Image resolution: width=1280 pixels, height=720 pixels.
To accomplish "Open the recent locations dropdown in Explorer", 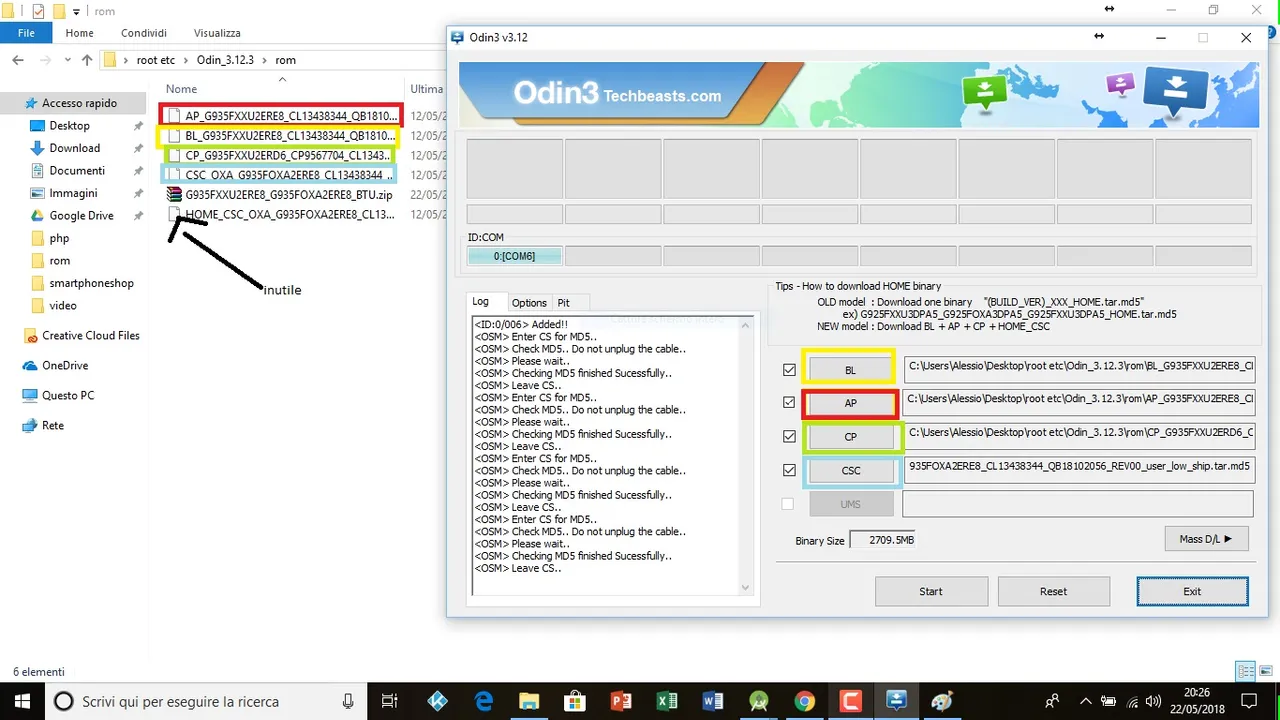I will coord(66,60).
